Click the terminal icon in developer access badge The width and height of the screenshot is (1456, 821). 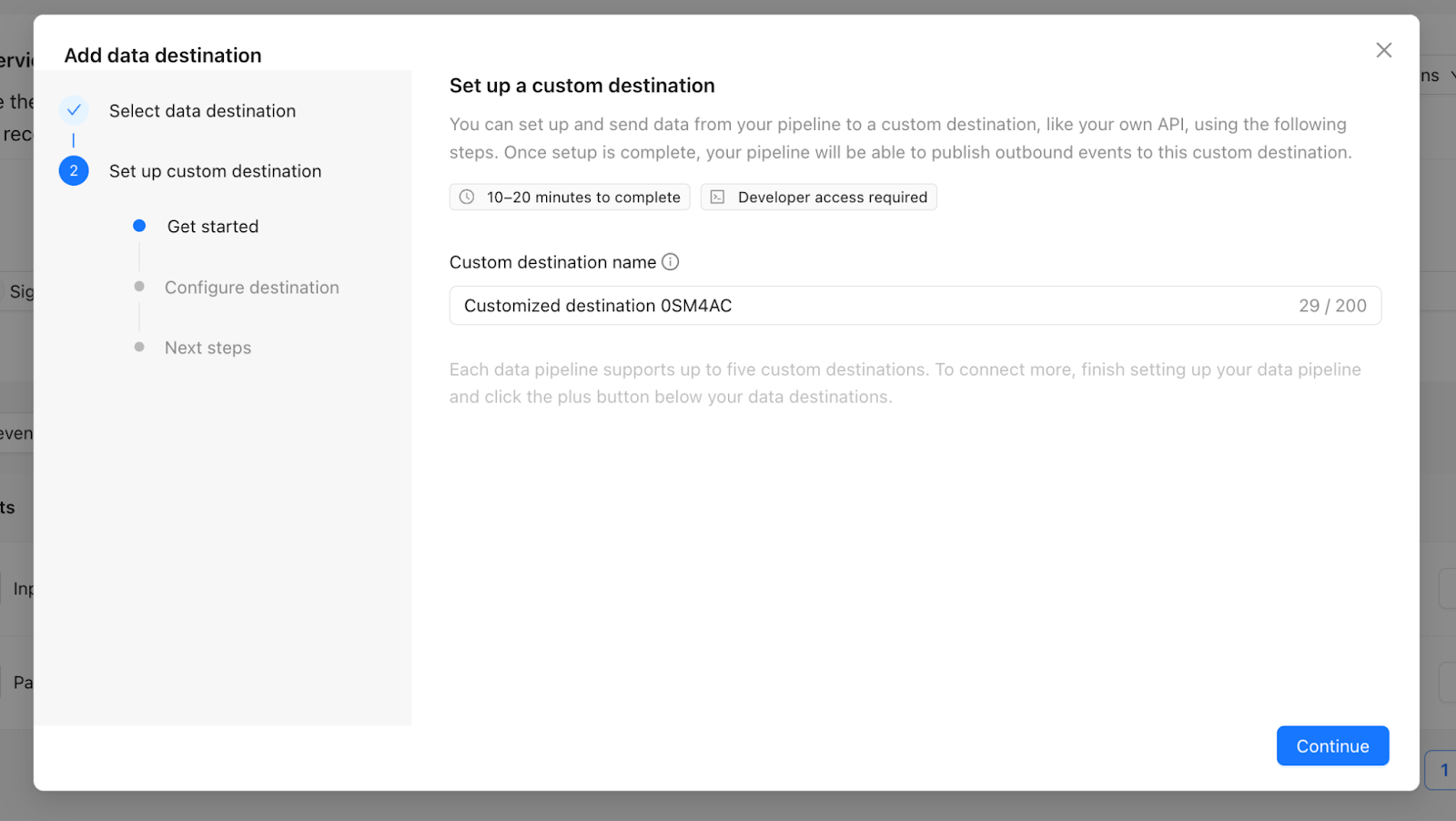click(717, 197)
